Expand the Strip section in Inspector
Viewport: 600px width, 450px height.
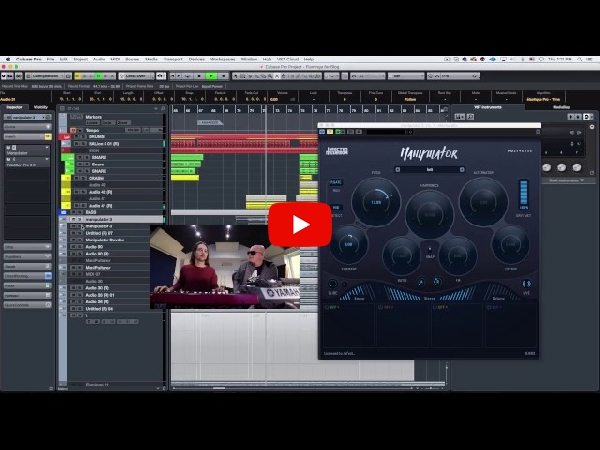pyautogui.click(x=27, y=247)
